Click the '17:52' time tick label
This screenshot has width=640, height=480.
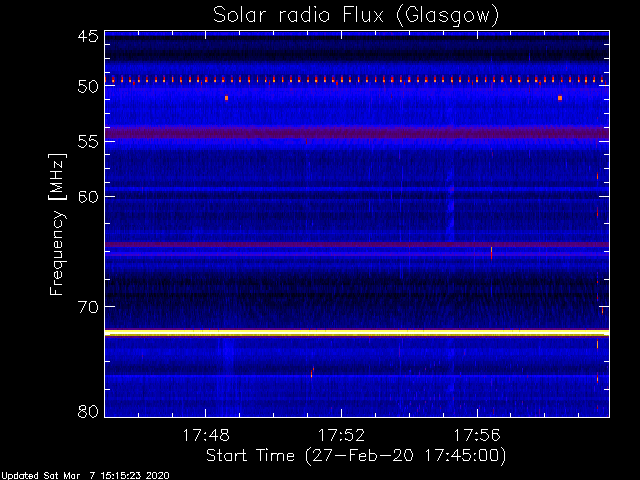(341, 435)
